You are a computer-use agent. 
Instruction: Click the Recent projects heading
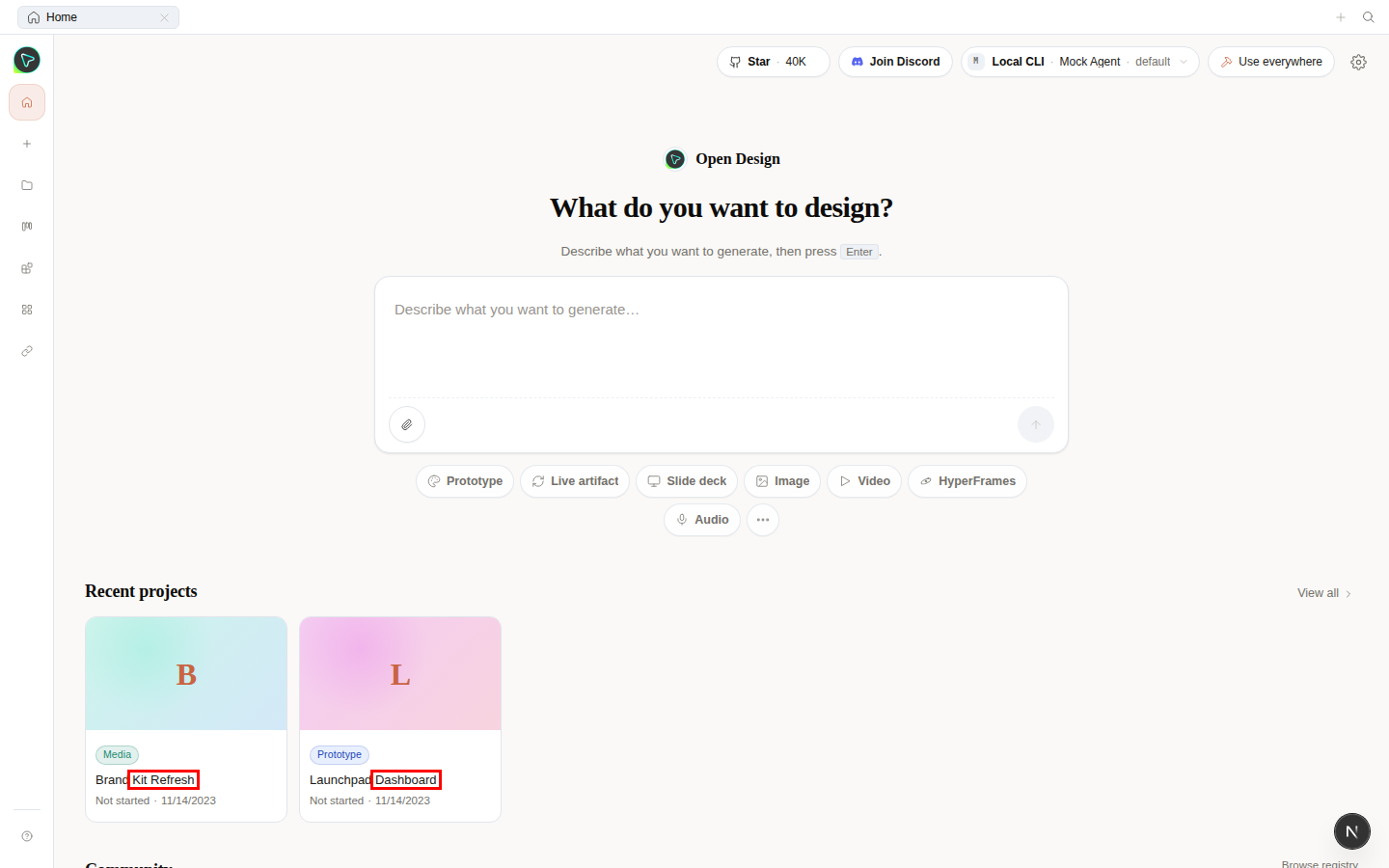[141, 591]
